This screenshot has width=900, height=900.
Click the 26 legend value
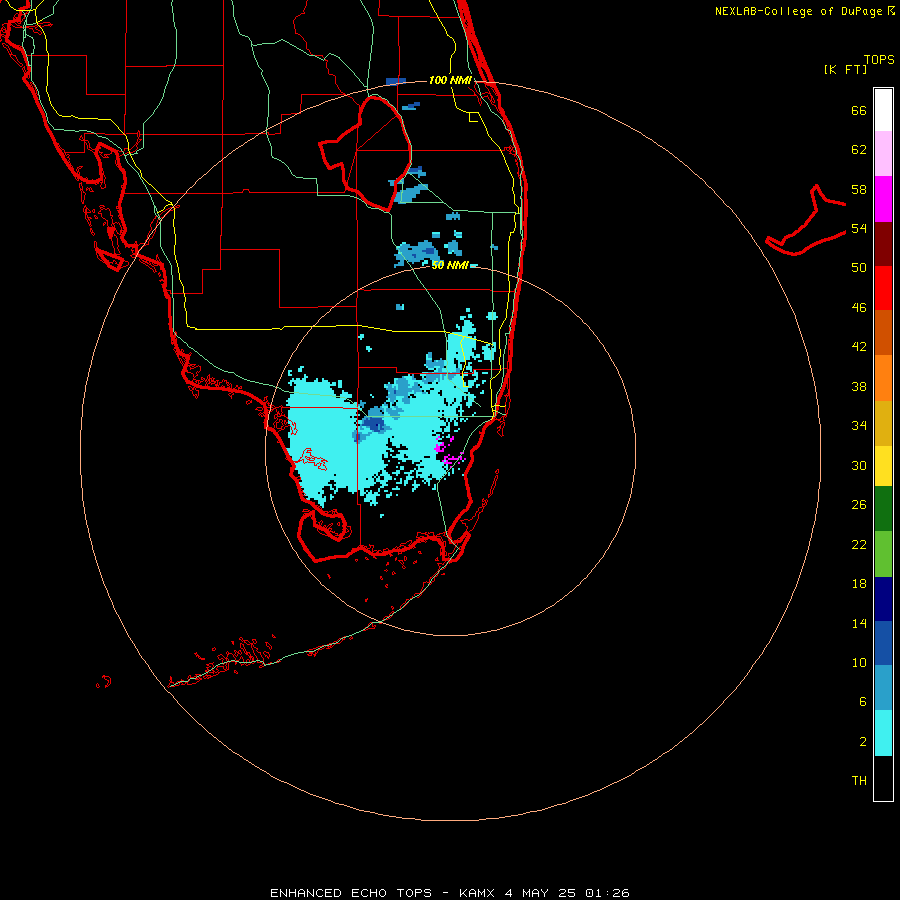click(x=859, y=505)
